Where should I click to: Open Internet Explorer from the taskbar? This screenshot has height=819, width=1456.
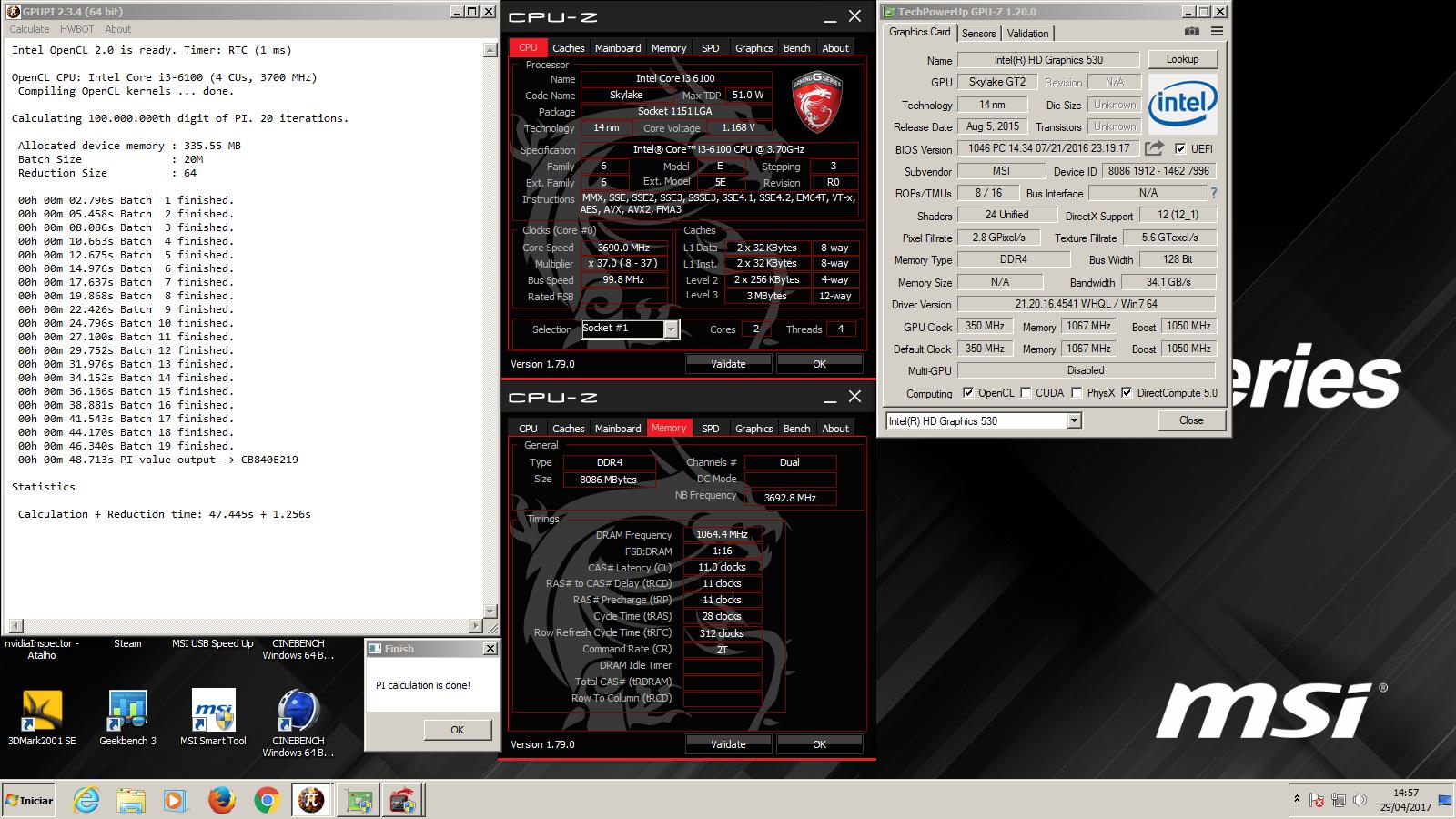pos(86,801)
